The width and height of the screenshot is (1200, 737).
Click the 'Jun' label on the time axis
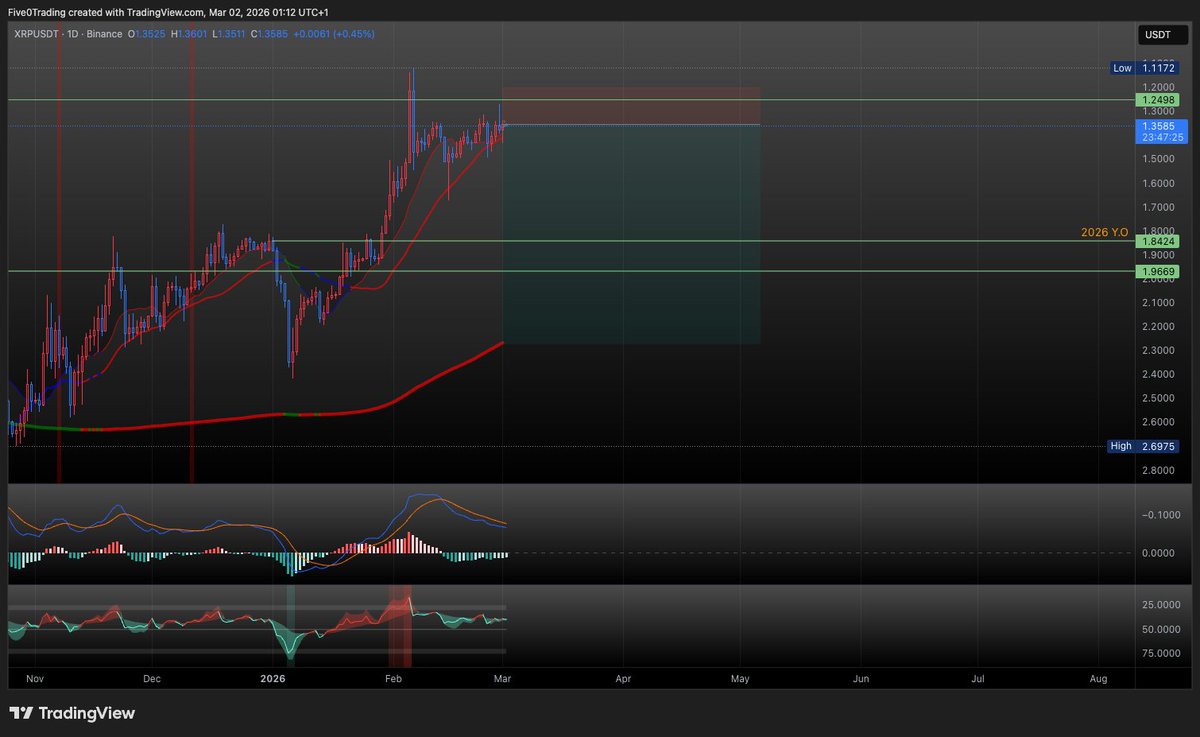pyautogui.click(x=860, y=678)
